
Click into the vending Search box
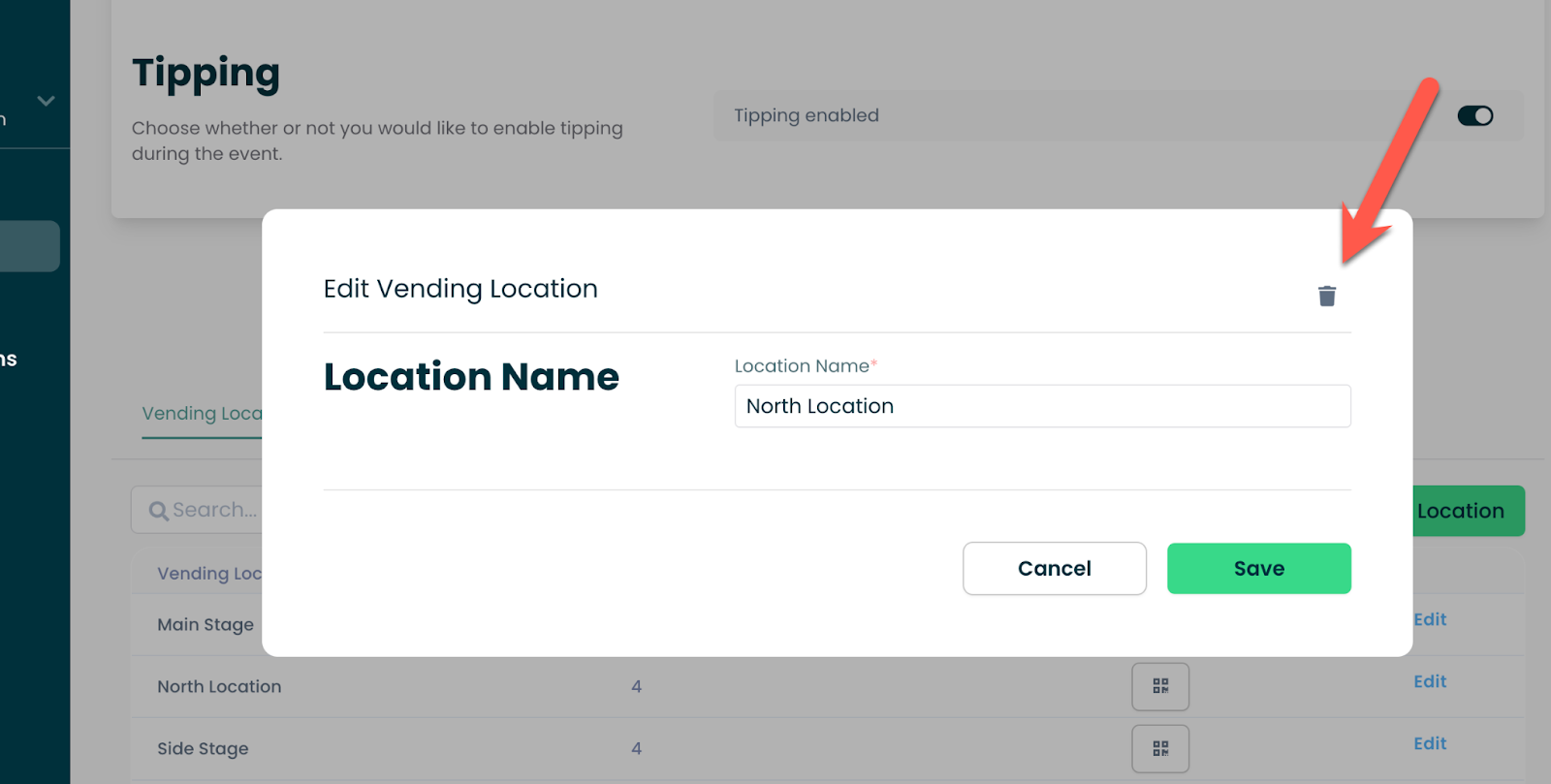click(213, 510)
